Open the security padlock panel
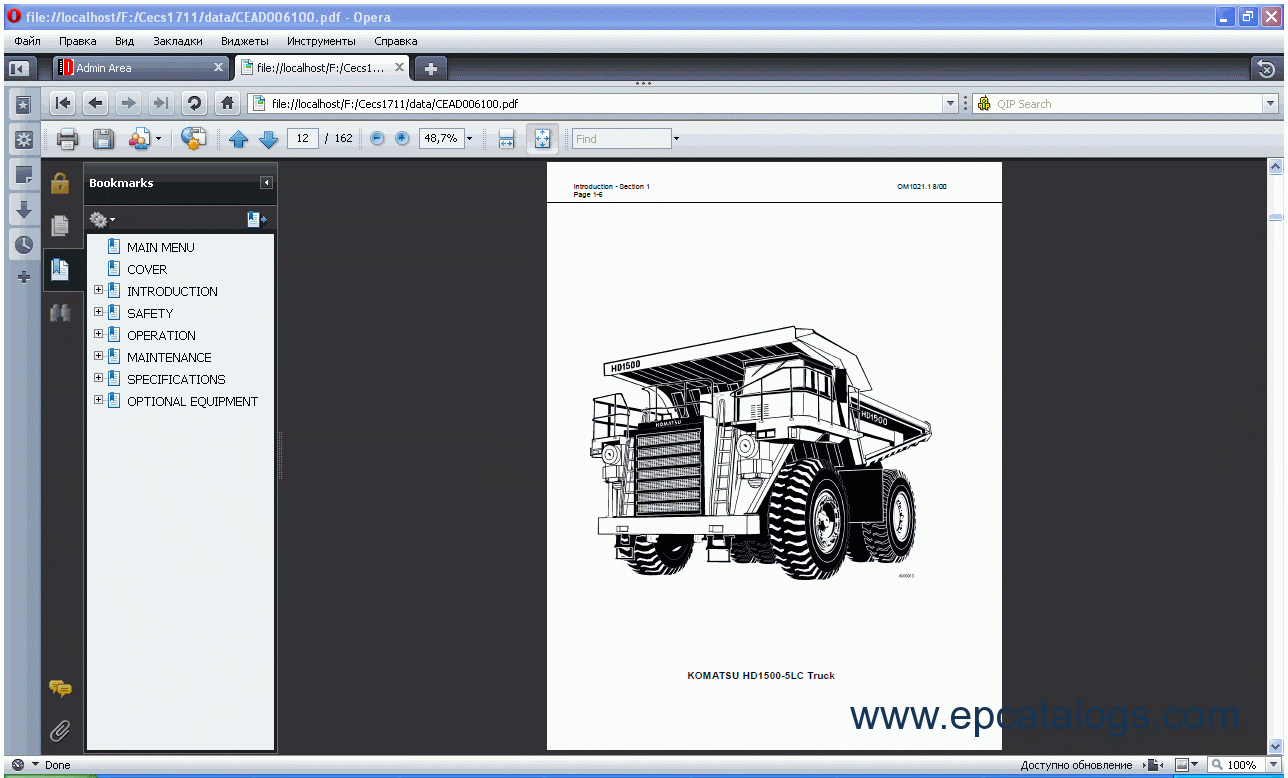Viewport: 1288px width, 778px height. (x=60, y=183)
